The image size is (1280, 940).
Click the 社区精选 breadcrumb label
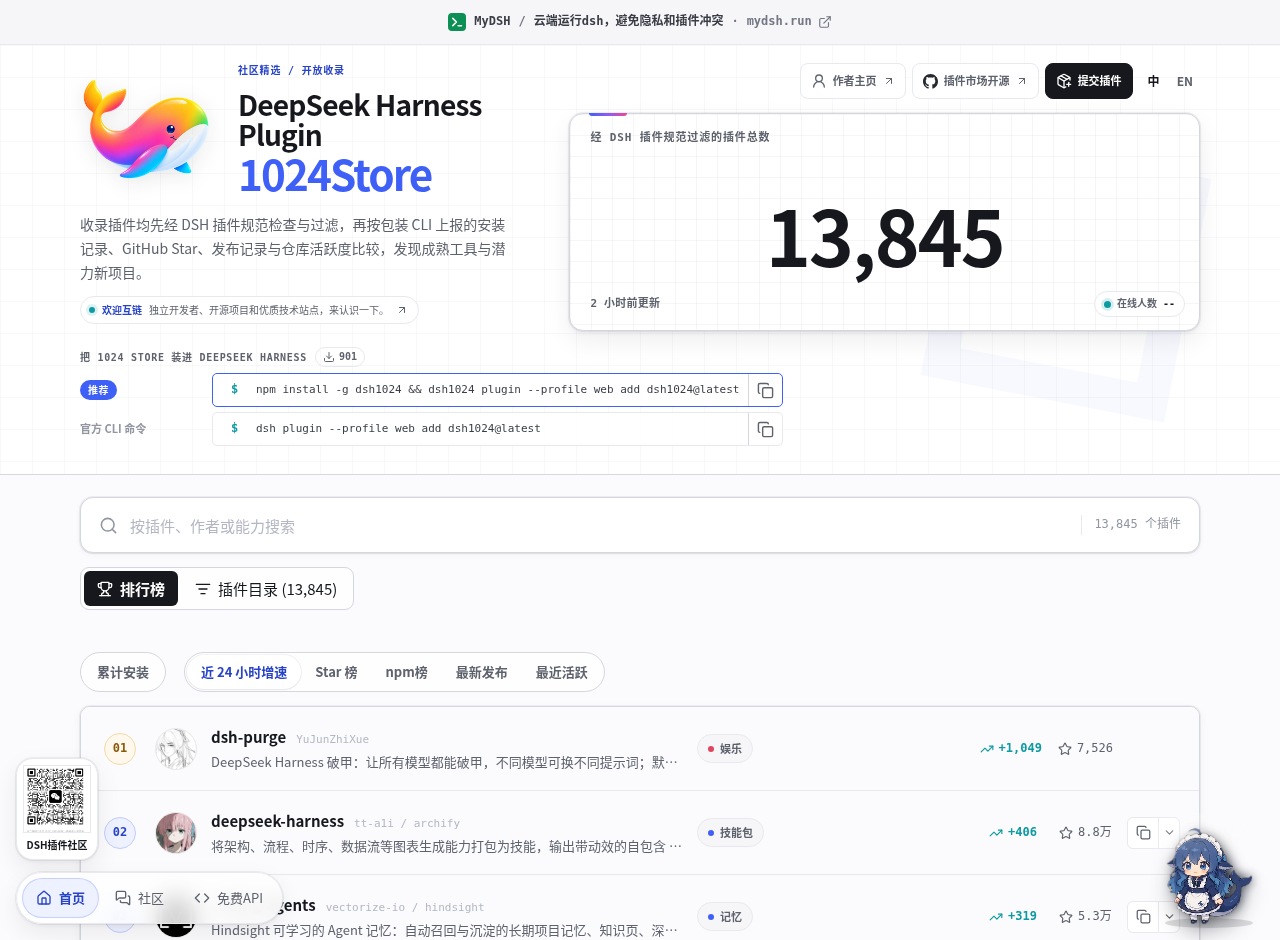coord(259,70)
